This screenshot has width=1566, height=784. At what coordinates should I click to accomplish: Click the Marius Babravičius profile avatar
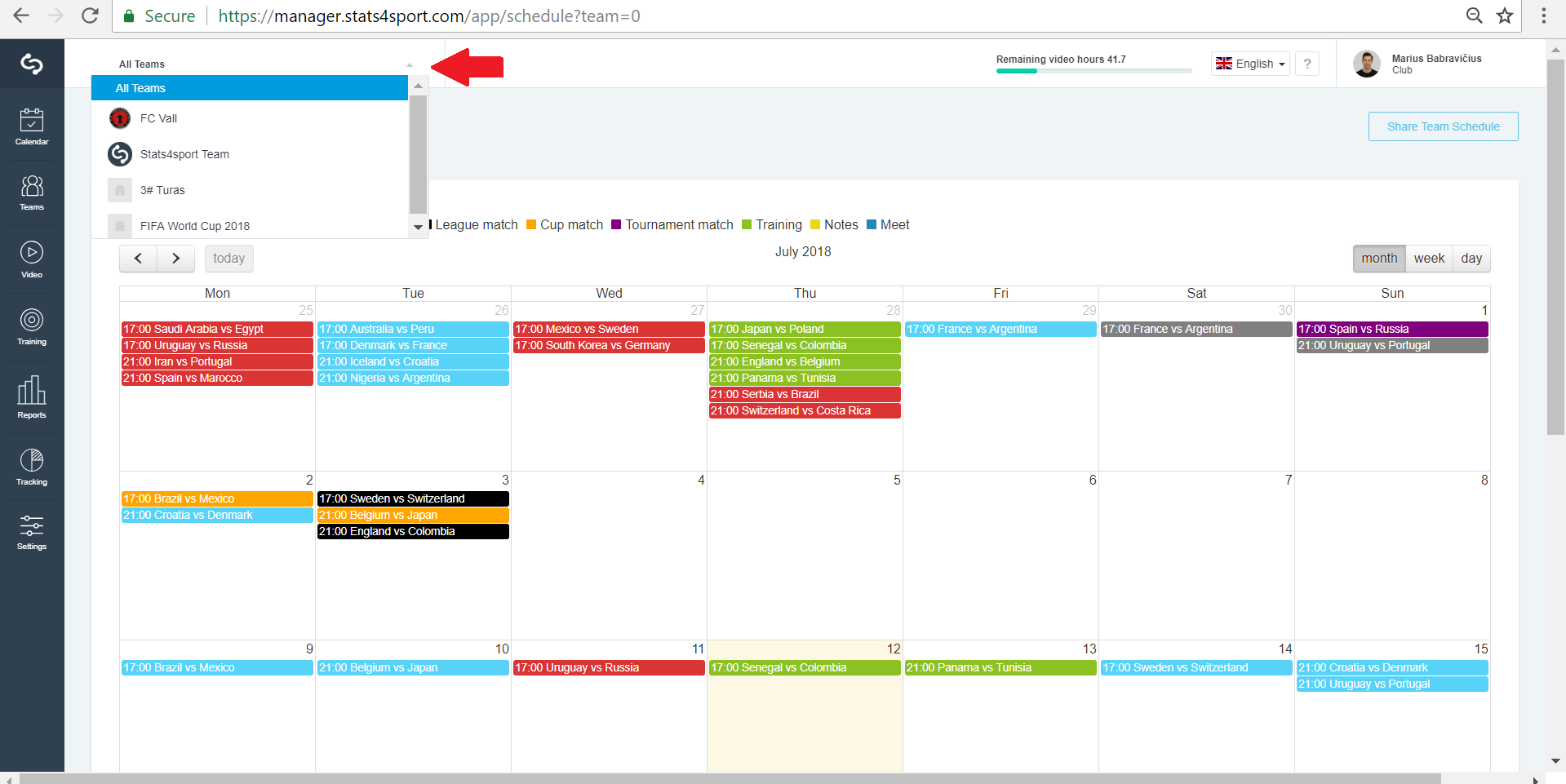1367,64
